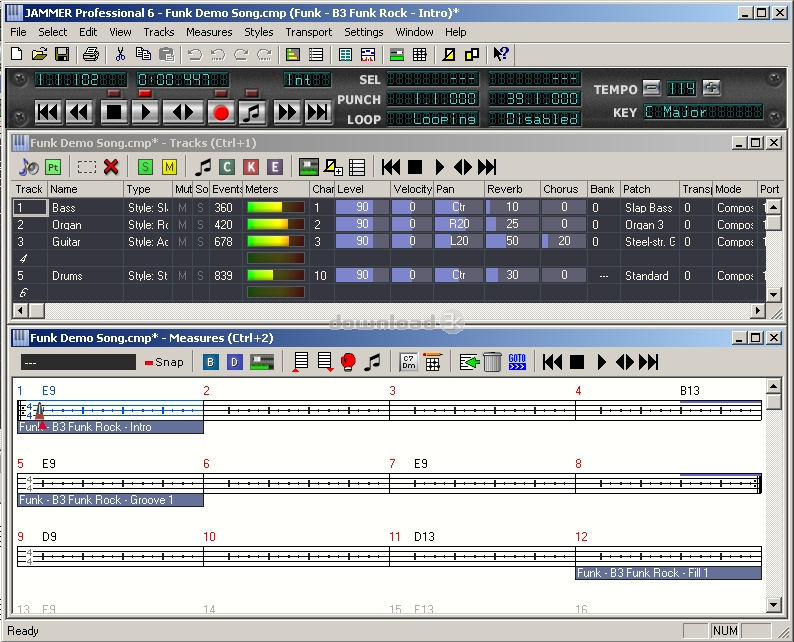Open the File menu
794x642 pixels.
coord(18,32)
